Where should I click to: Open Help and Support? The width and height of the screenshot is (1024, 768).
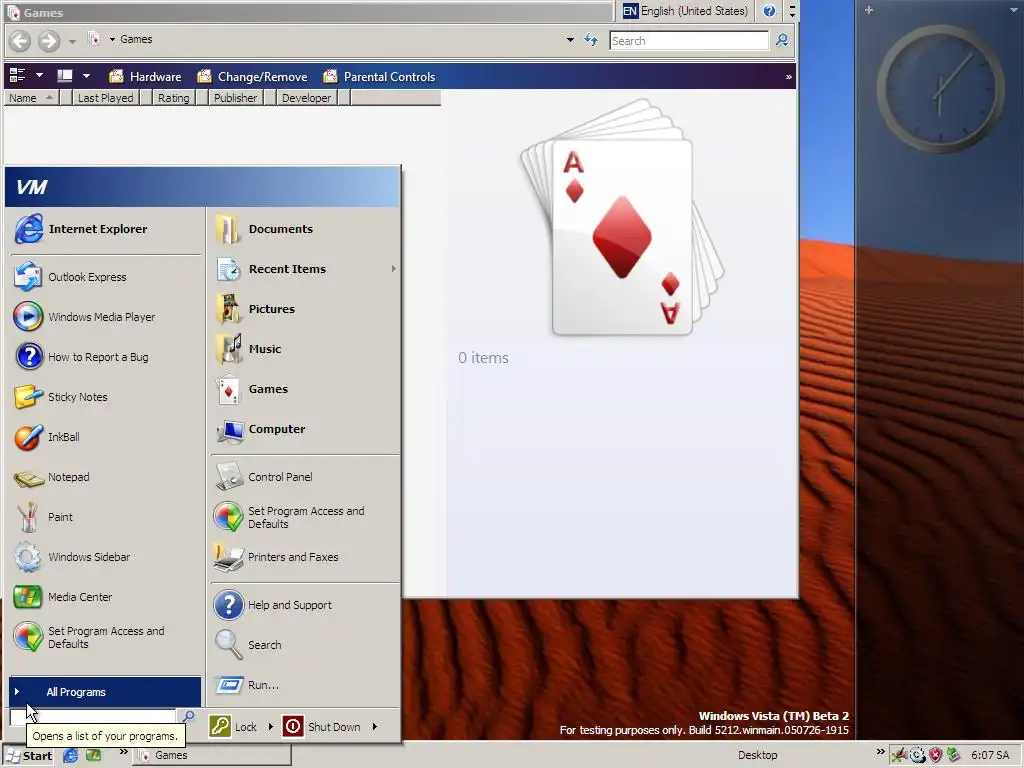[x=305, y=605]
